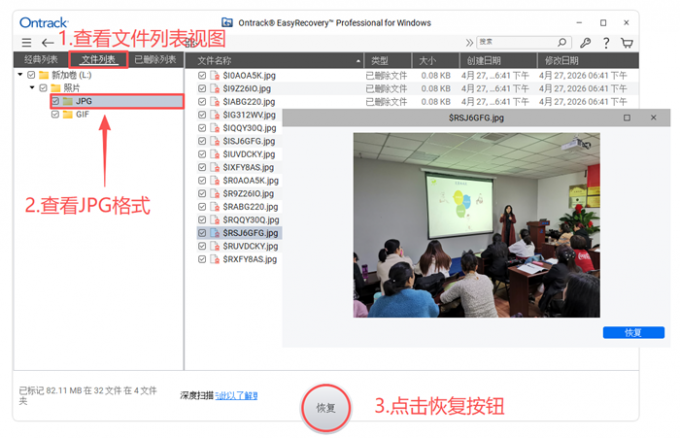Open the shopping cart icon
The height and width of the screenshot is (438, 680).
(x=627, y=42)
